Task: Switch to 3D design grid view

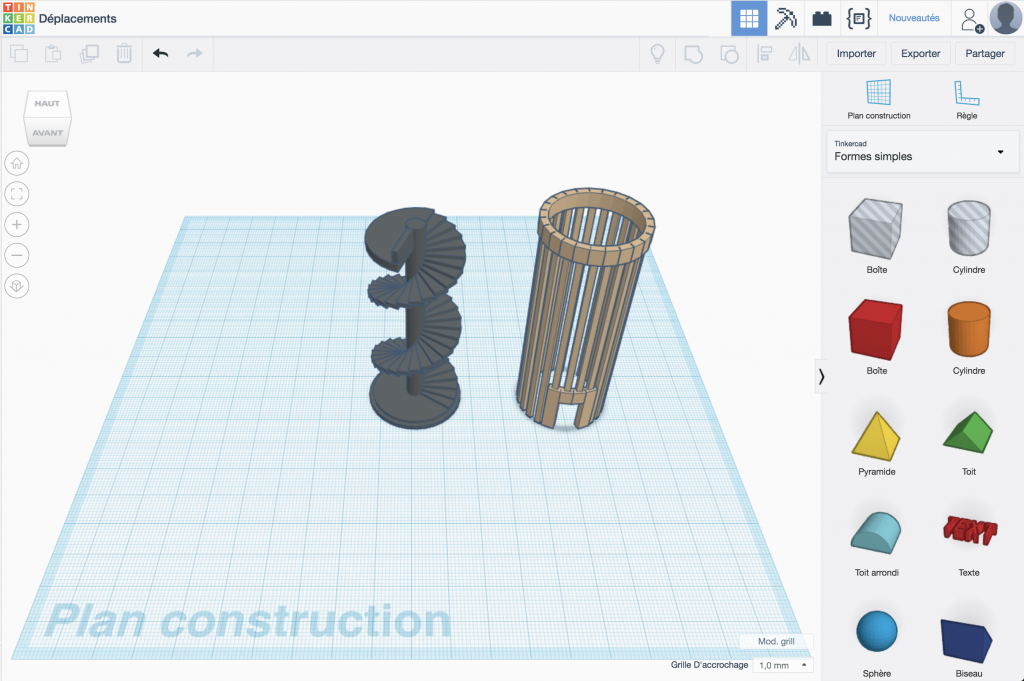Action: (749, 18)
